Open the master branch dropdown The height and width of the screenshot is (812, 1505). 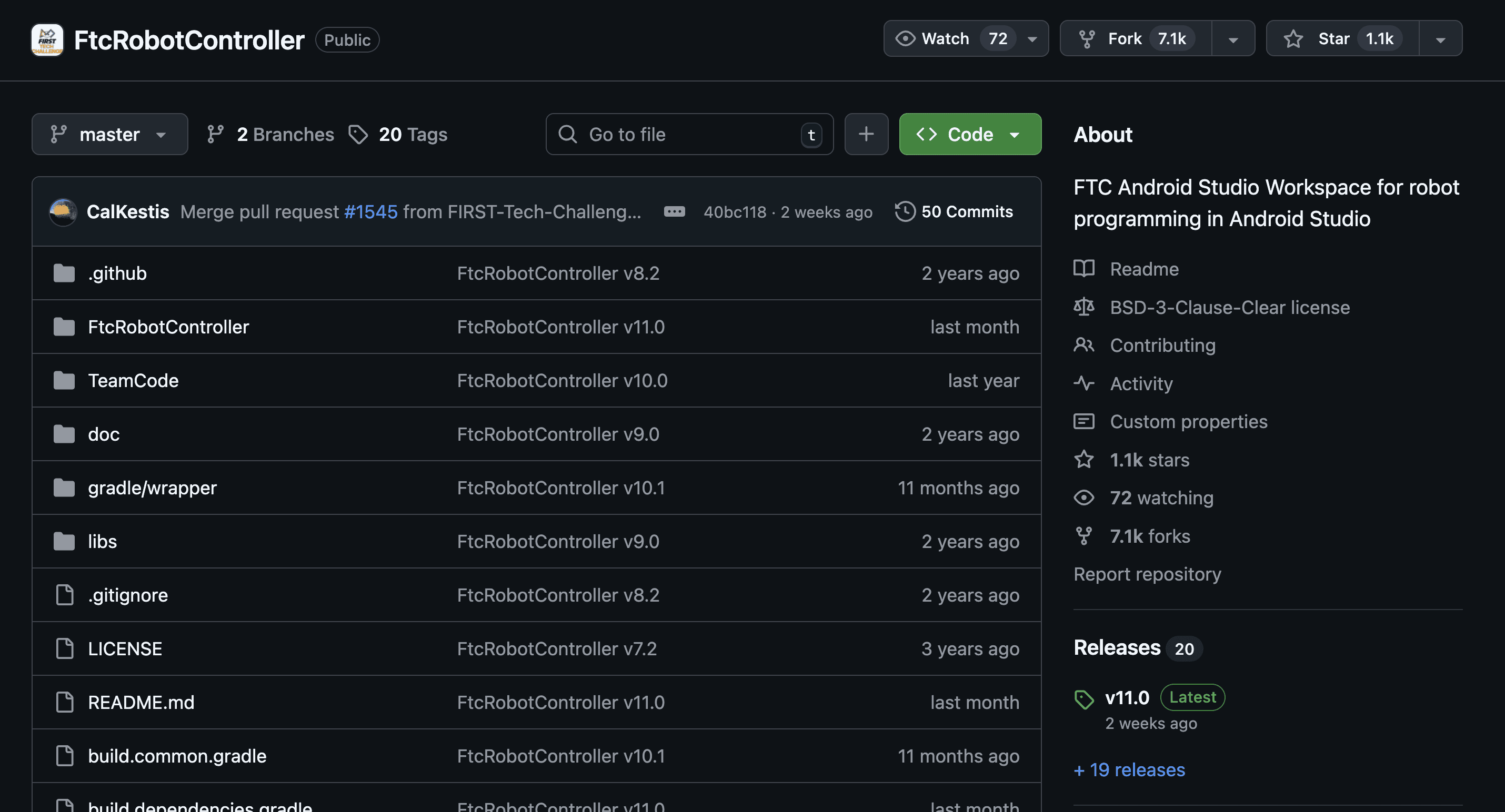pos(110,134)
